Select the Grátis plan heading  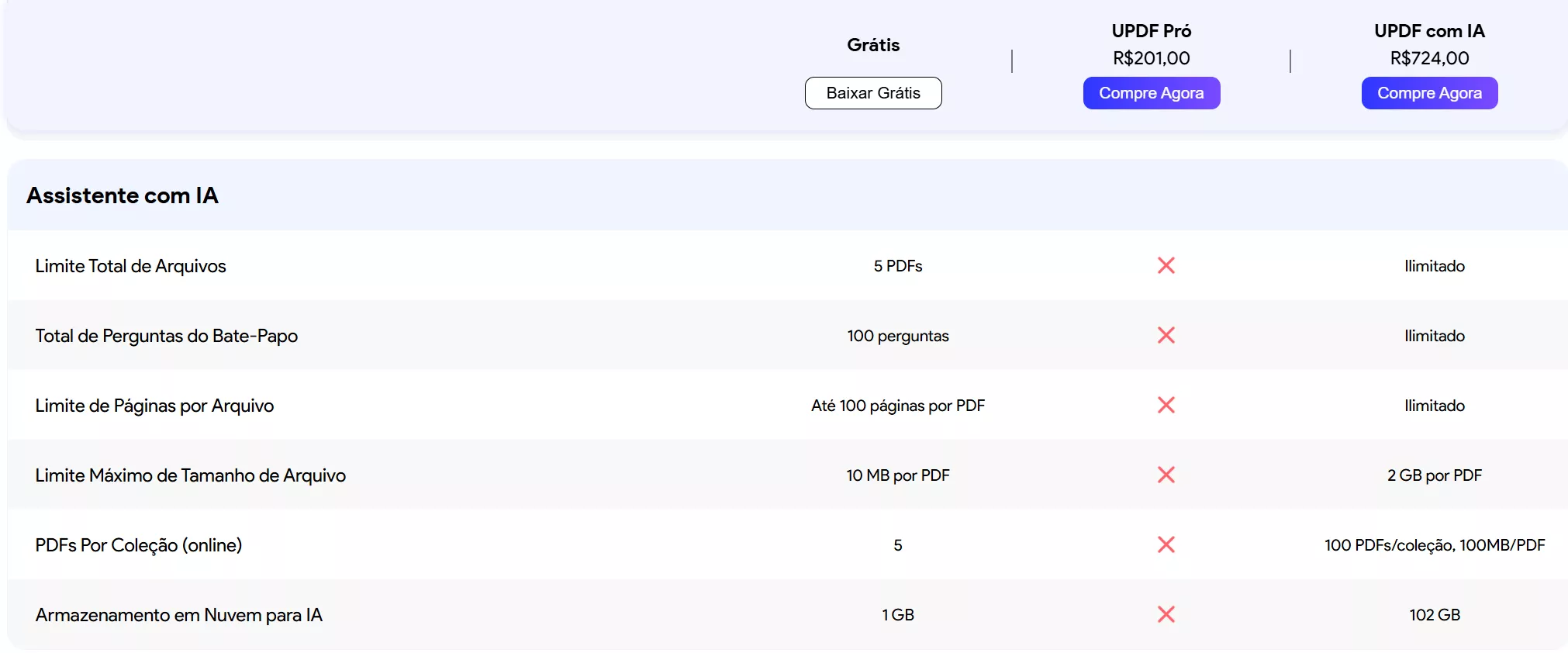click(x=873, y=45)
